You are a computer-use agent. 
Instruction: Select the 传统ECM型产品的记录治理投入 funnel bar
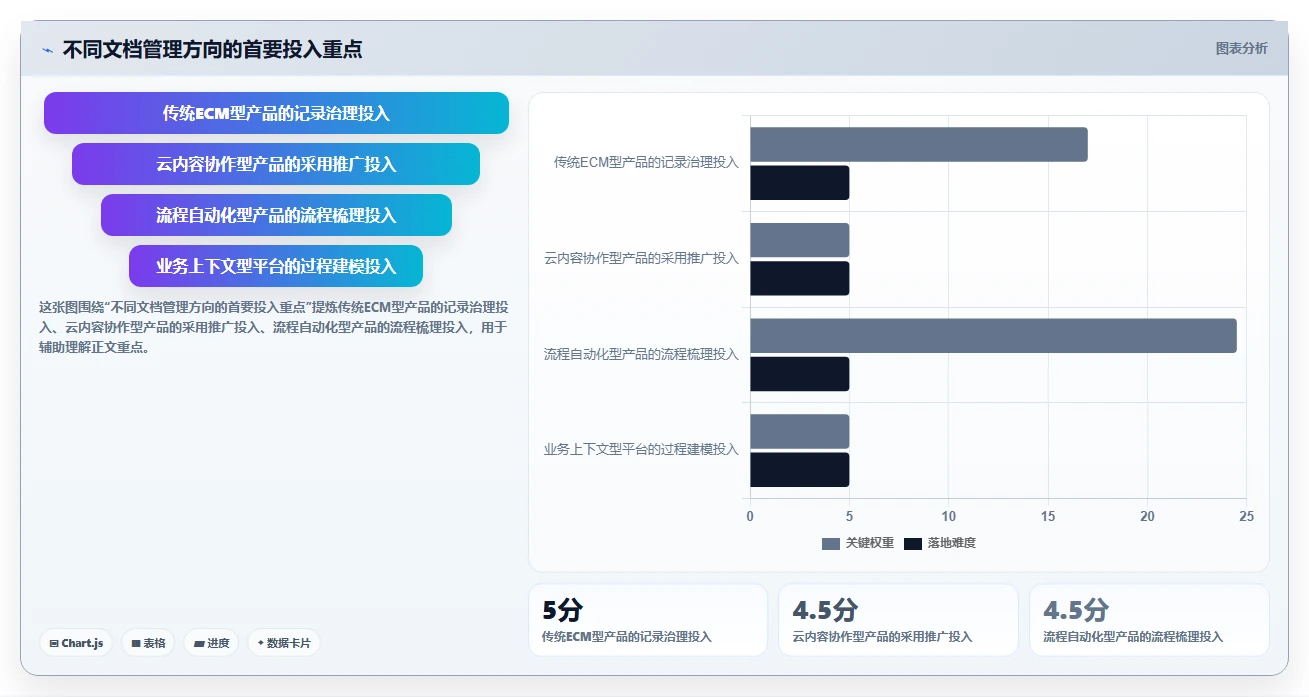pos(276,113)
